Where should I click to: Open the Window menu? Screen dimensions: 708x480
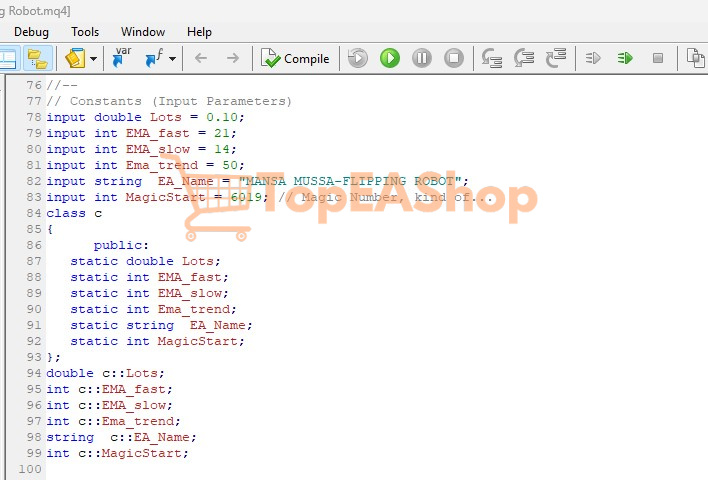click(143, 32)
